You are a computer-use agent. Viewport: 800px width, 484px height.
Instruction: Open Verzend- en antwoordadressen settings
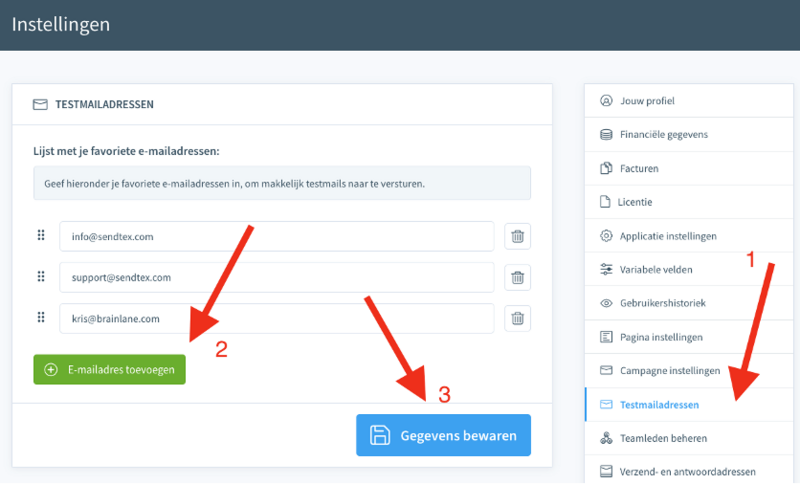click(x=687, y=471)
